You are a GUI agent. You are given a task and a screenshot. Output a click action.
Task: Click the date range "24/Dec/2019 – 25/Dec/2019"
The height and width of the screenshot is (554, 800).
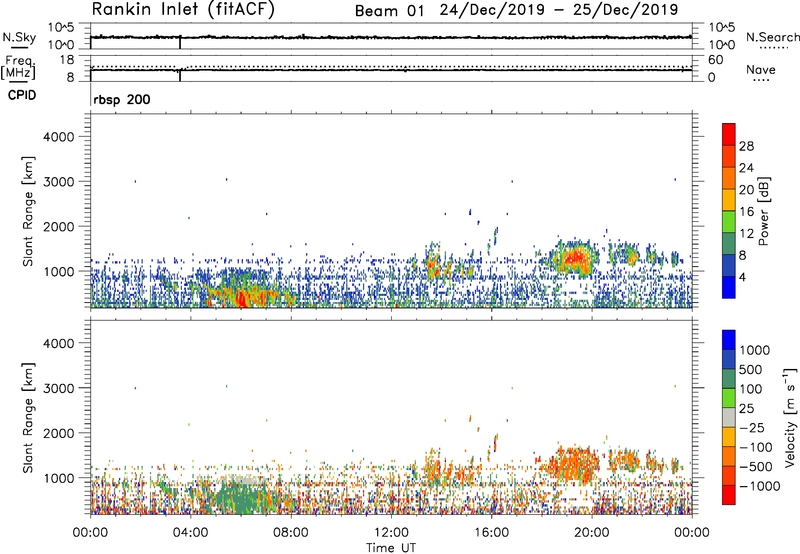pos(559,10)
